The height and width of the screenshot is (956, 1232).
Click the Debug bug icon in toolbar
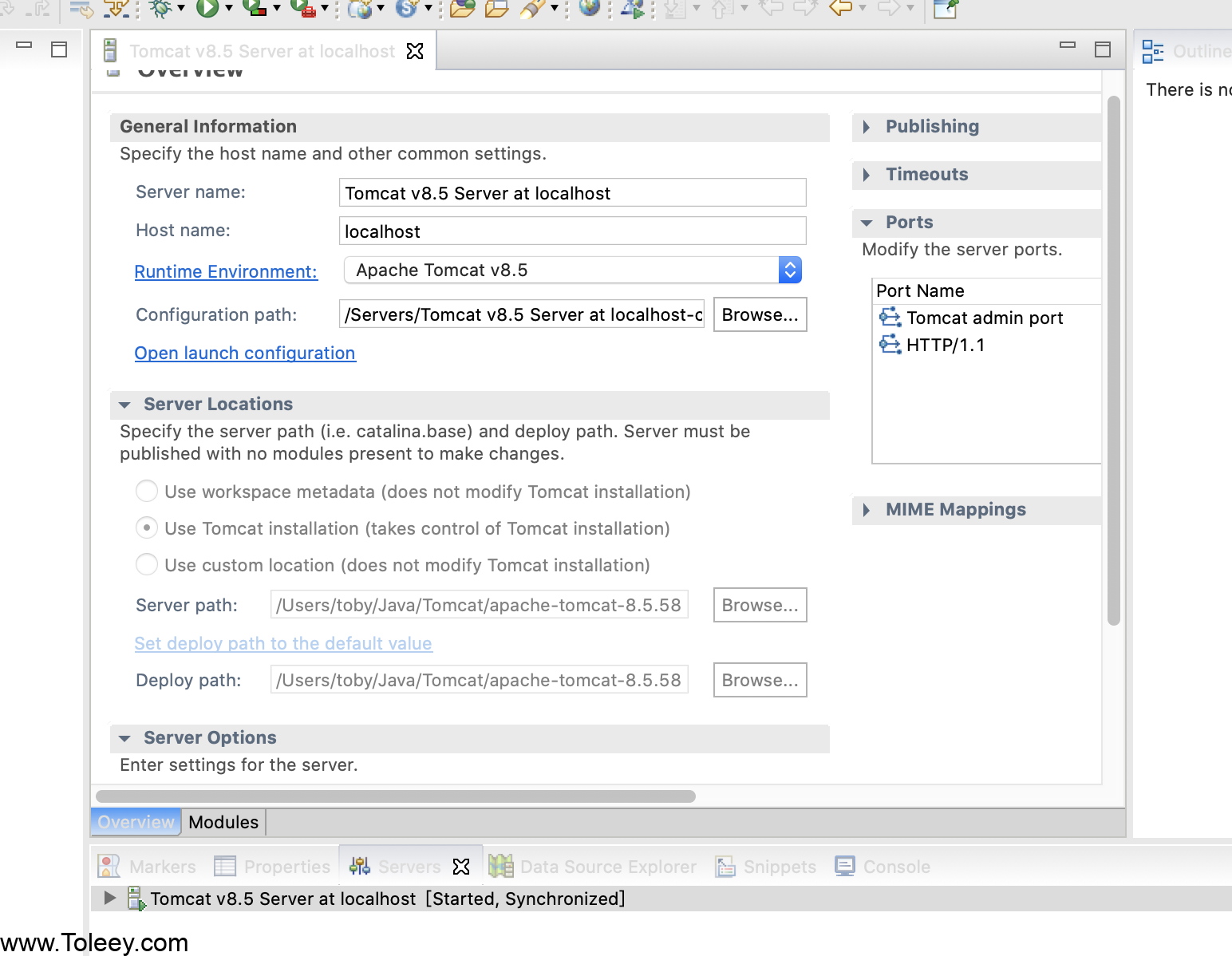(160, 9)
